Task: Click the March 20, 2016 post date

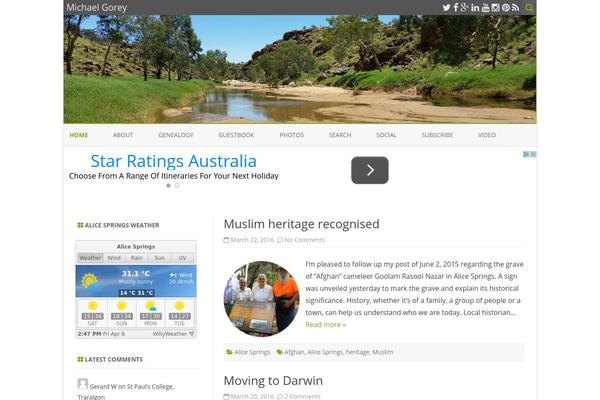Action: coord(252,397)
